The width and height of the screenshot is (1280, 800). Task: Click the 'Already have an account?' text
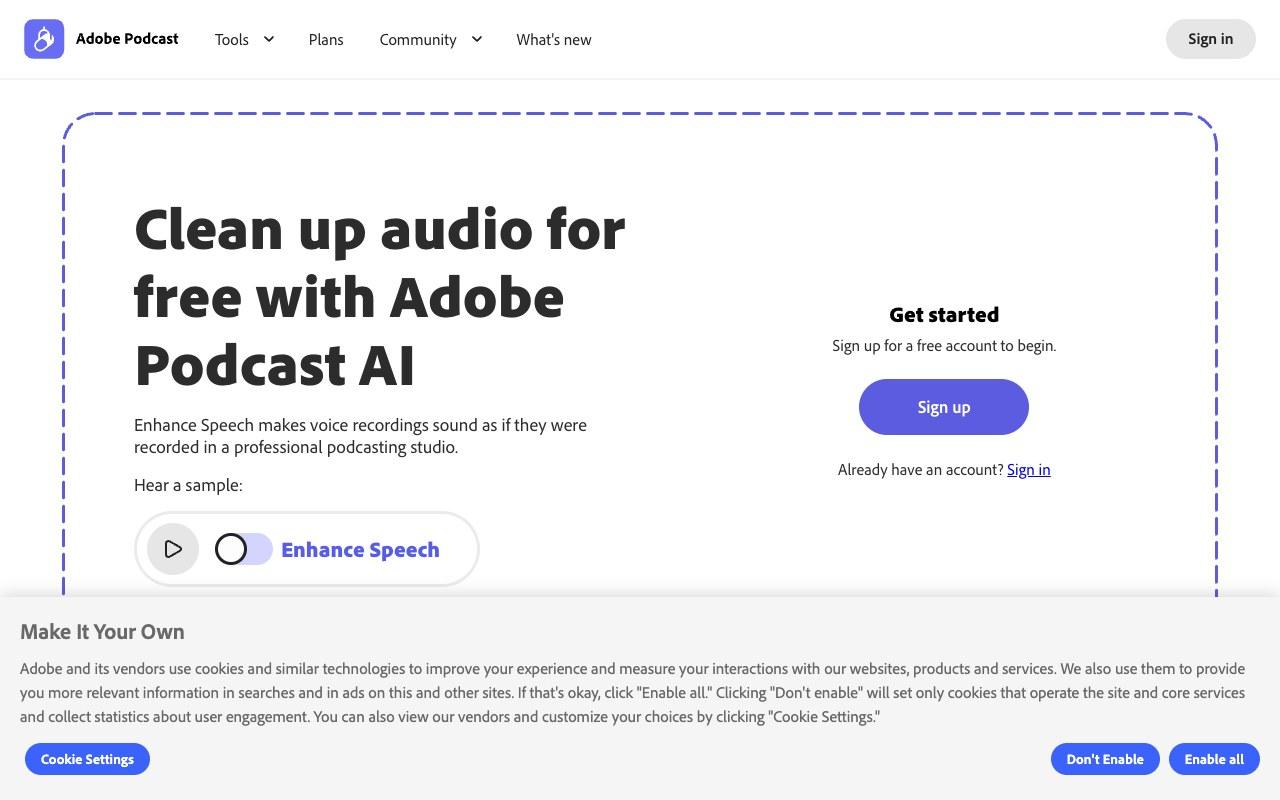point(920,469)
